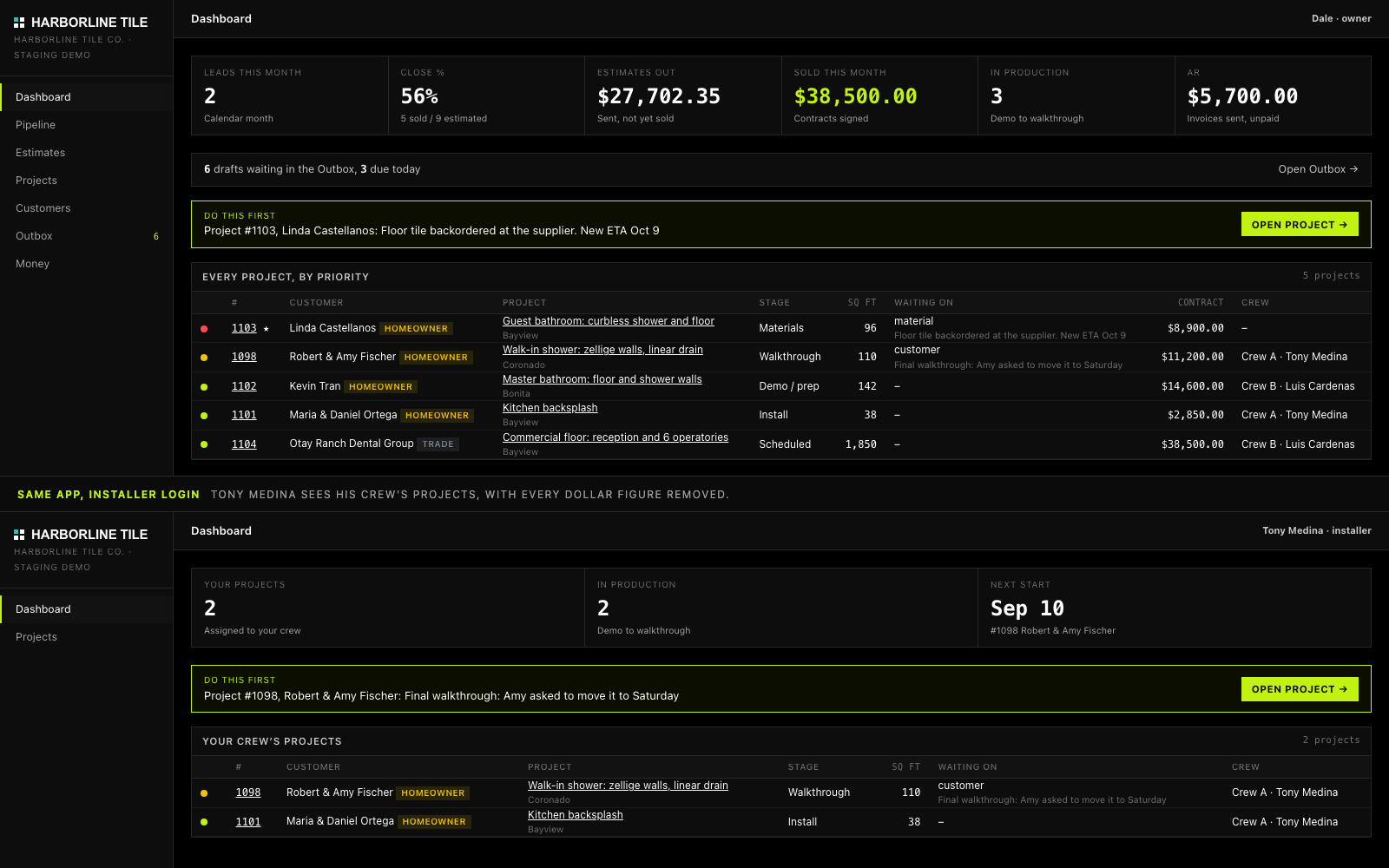This screenshot has height=868, width=1389.
Task: Open Walk-in shower link in installer table
Action: (628, 786)
